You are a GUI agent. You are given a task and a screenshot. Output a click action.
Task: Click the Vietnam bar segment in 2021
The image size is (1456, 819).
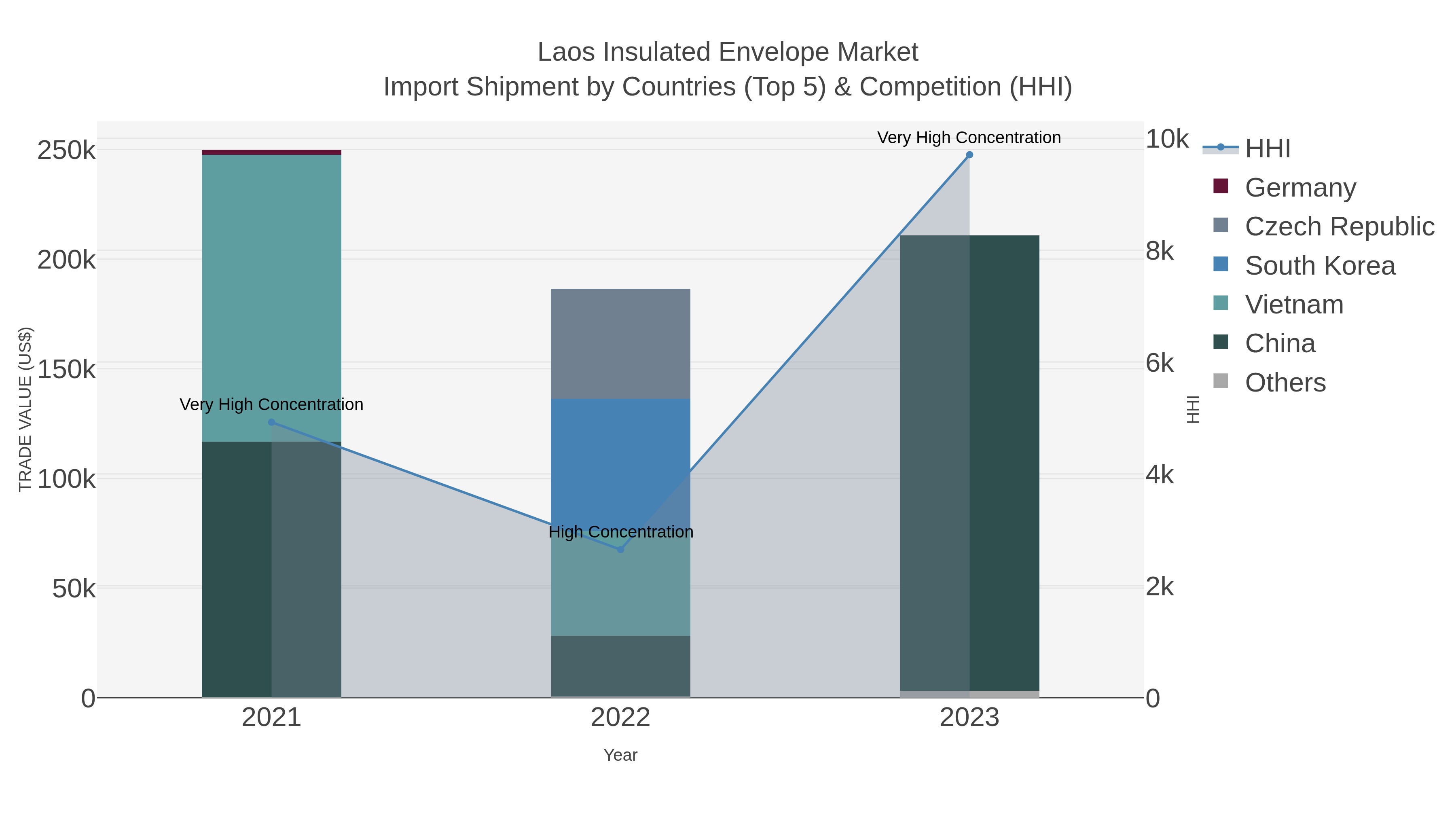(271, 298)
